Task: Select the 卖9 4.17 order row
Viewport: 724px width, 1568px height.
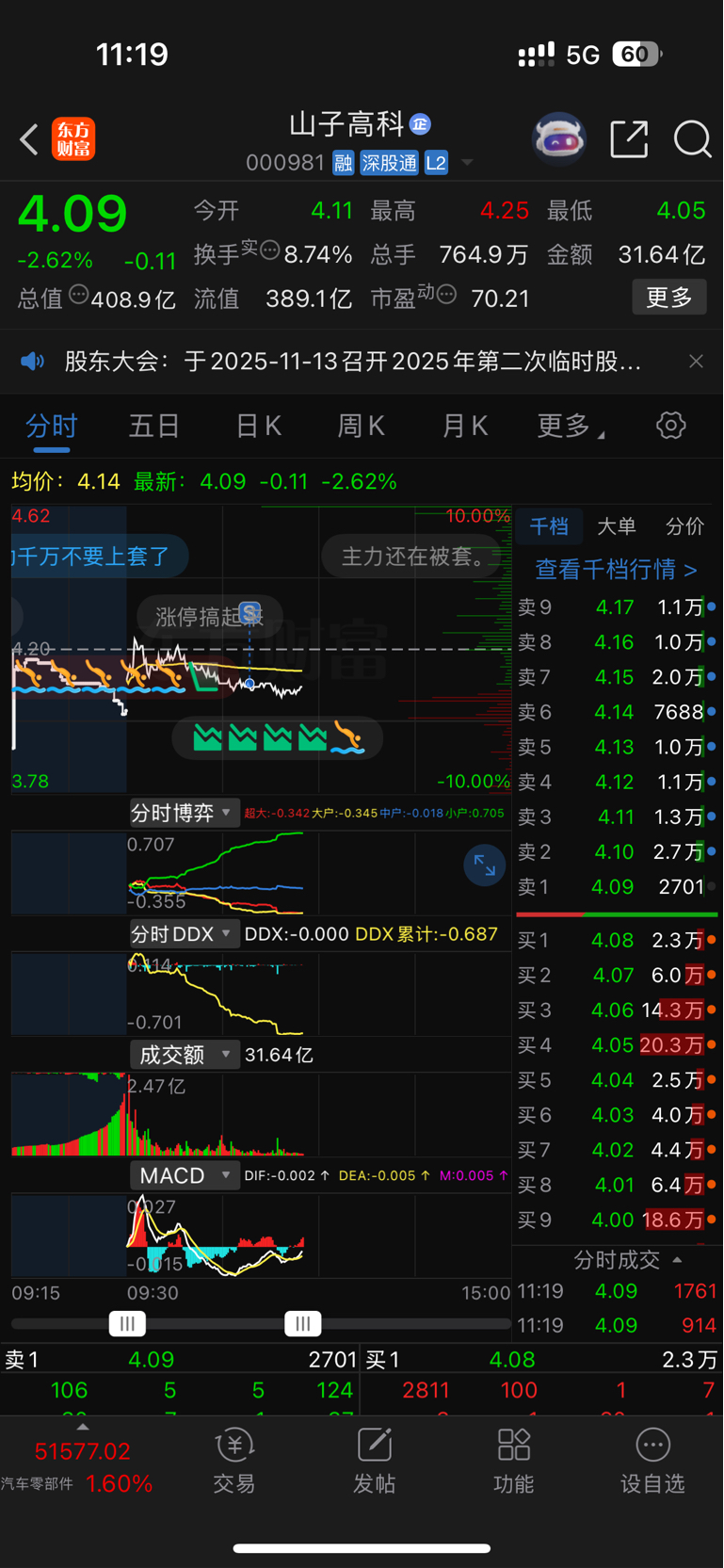Action: (617, 607)
